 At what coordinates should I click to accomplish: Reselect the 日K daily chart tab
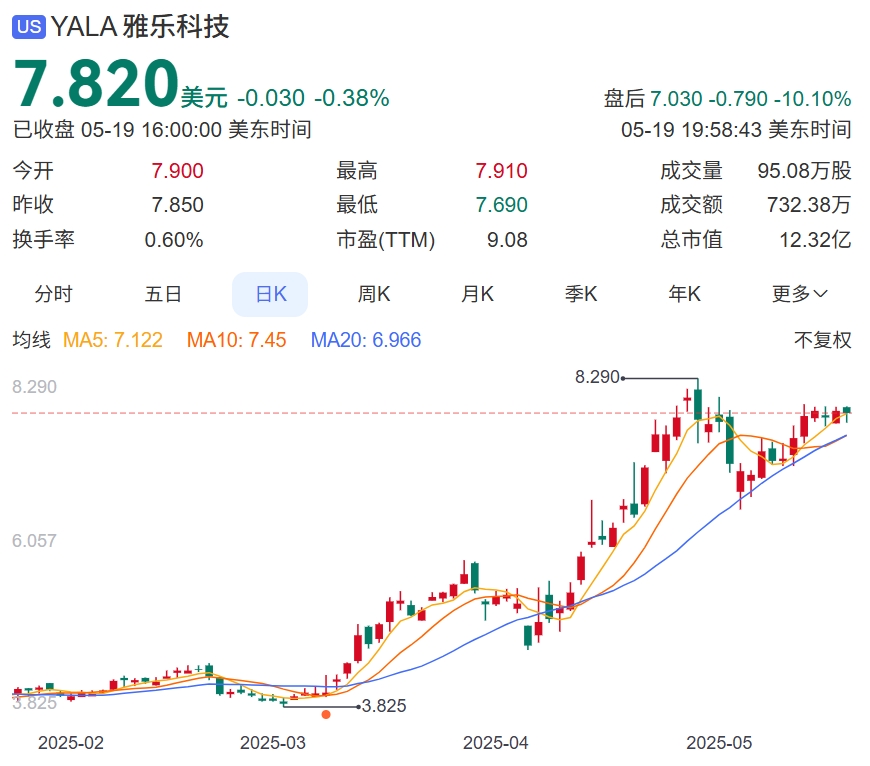tap(270, 293)
